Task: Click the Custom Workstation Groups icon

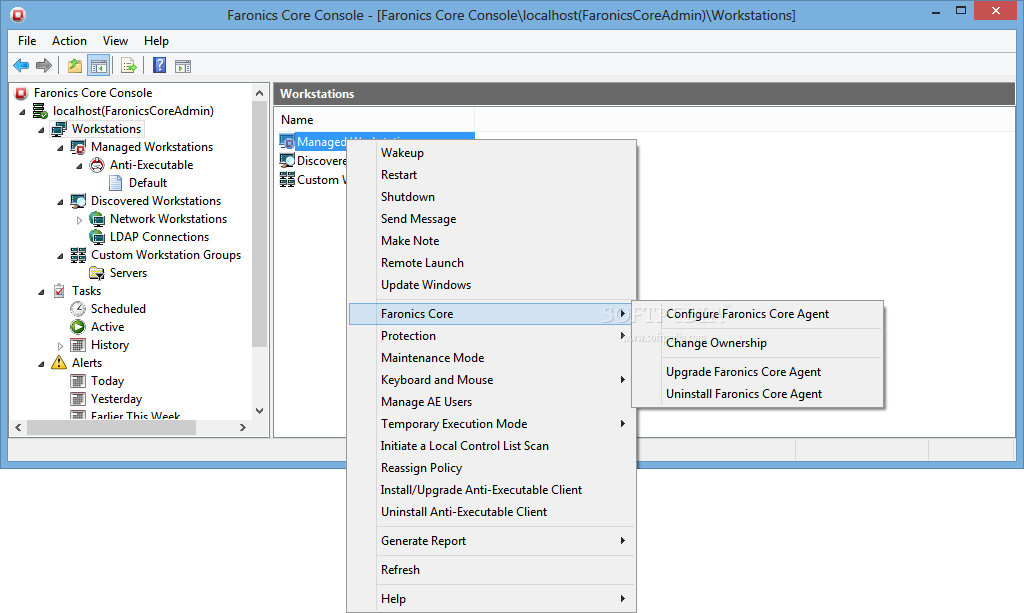Action: point(78,255)
